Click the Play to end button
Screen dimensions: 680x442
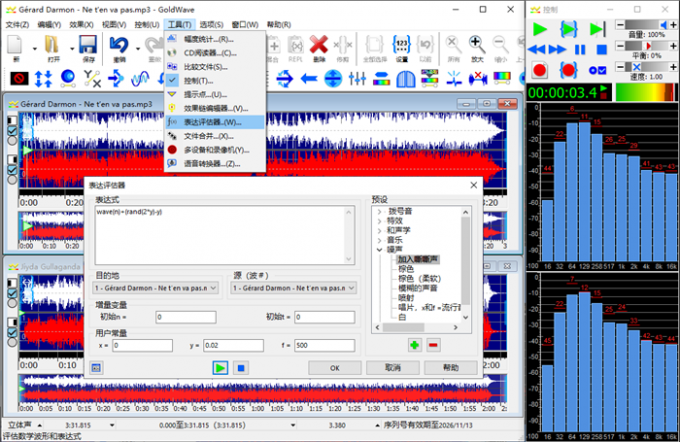(598, 29)
